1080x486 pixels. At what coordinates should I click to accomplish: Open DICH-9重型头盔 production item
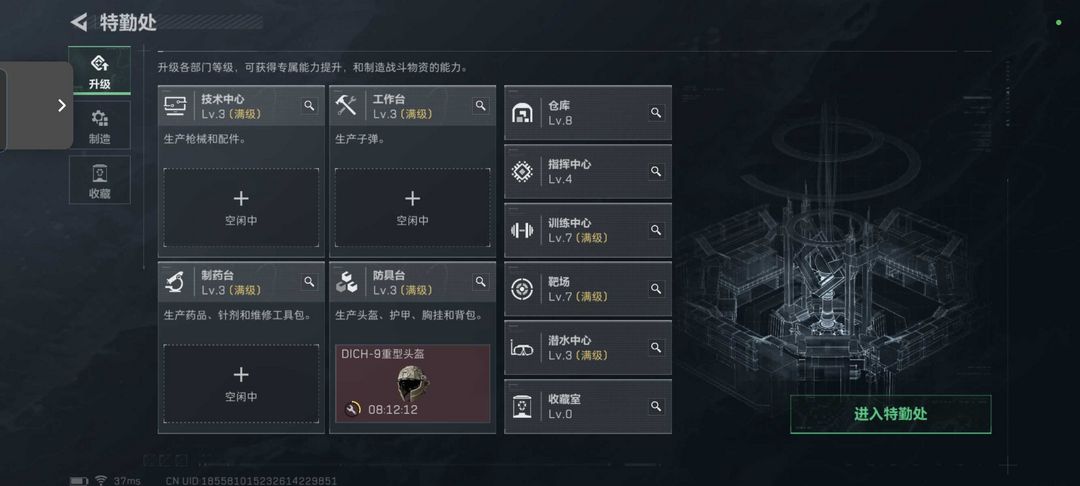click(x=413, y=383)
